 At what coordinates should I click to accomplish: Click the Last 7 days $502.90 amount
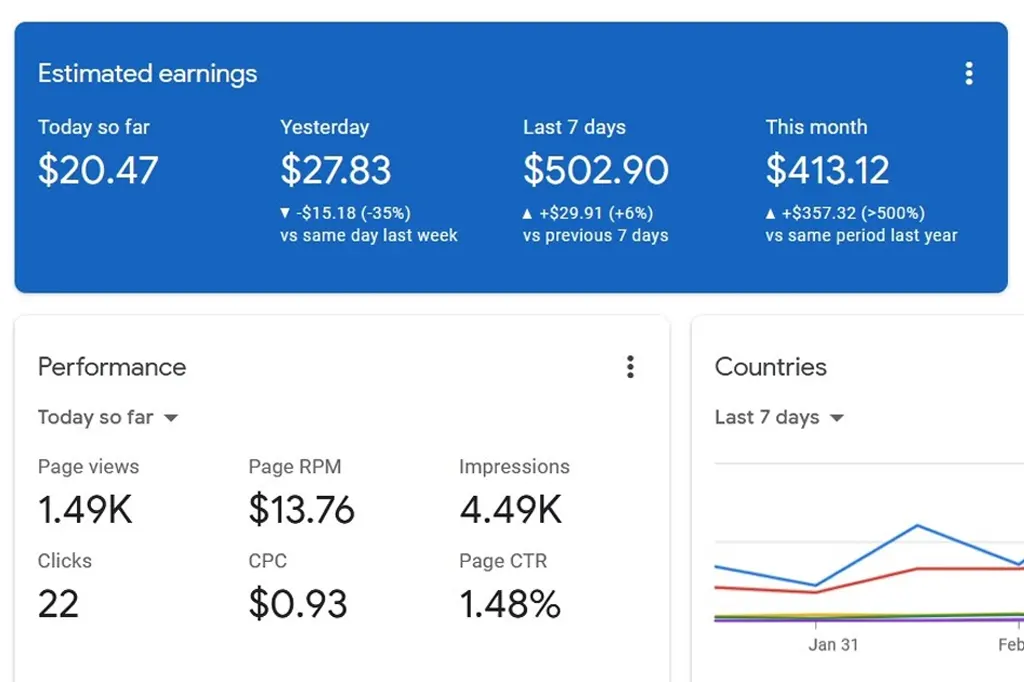pos(595,170)
